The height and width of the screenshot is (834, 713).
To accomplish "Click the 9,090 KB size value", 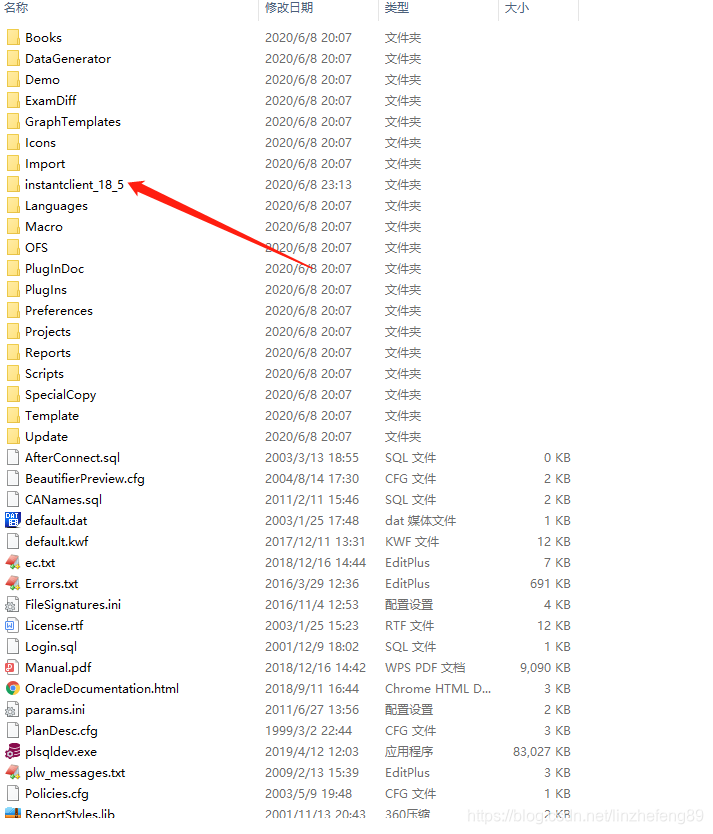I will (x=546, y=668).
